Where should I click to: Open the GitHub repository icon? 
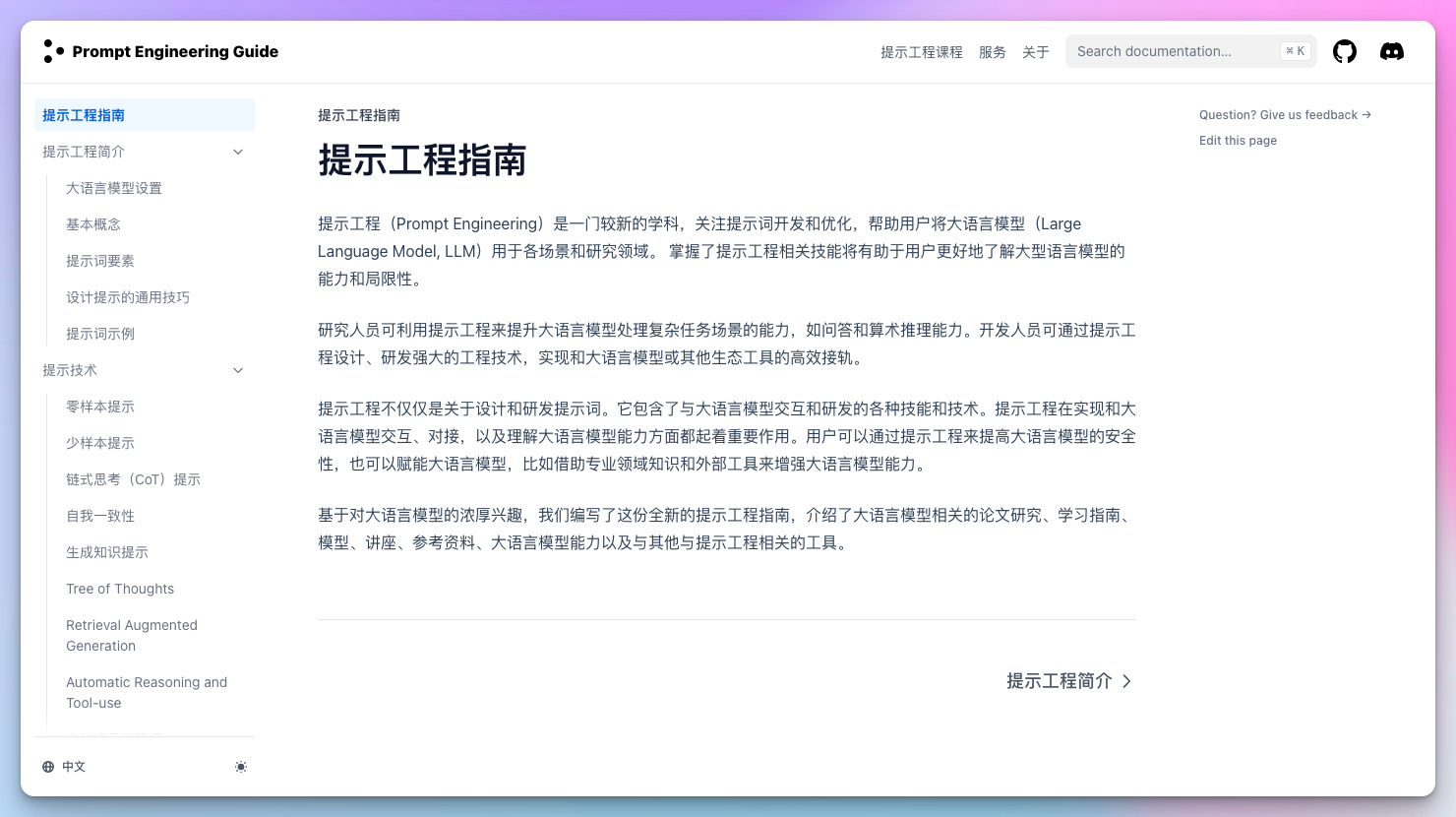[x=1345, y=51]
